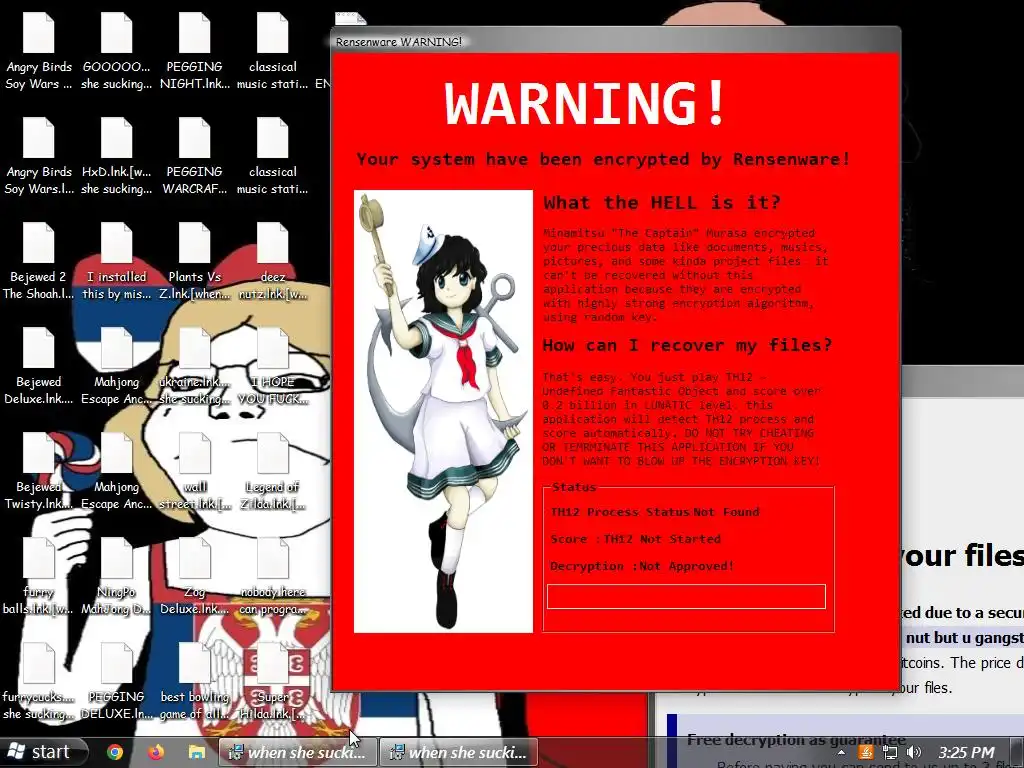This screenshot has width=1024, height=768.
Task: Select the 'Plants Vs Z.lnk' desktop icon
Action: (x=195, y=263)
